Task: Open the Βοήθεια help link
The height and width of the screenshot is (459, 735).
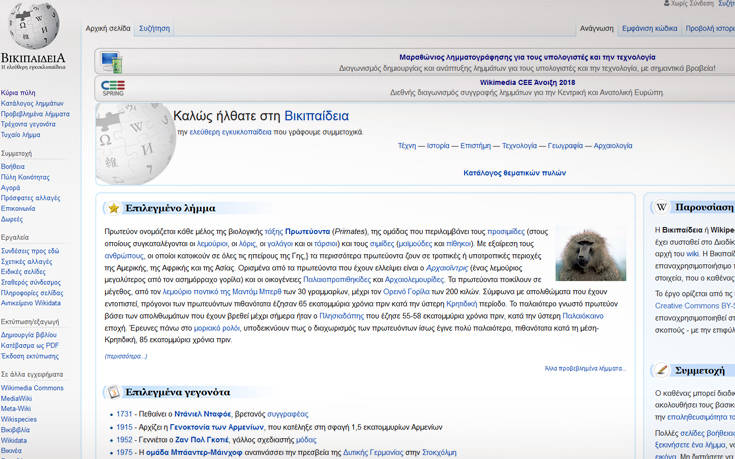Action: (13, 166)
